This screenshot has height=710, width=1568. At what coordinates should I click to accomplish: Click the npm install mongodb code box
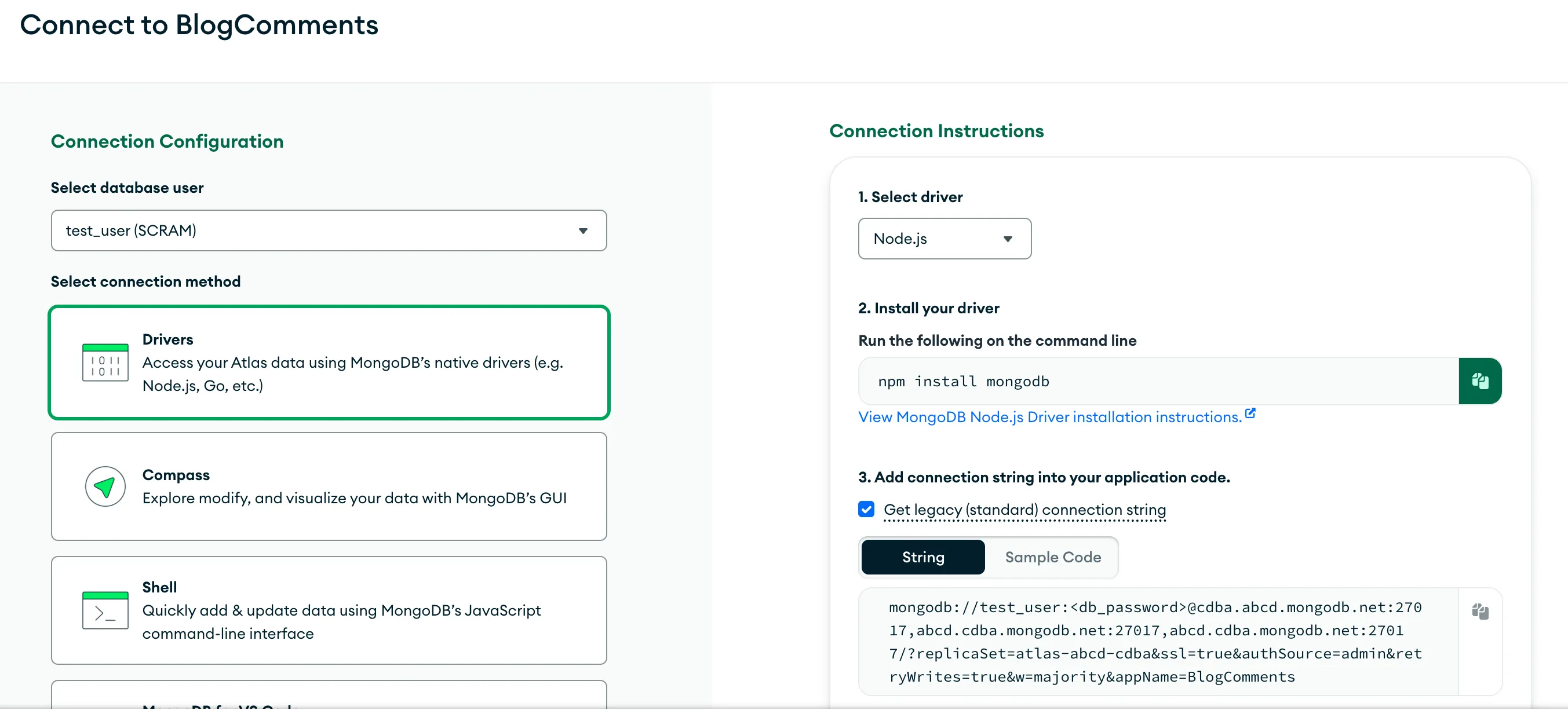(1157, 382)
